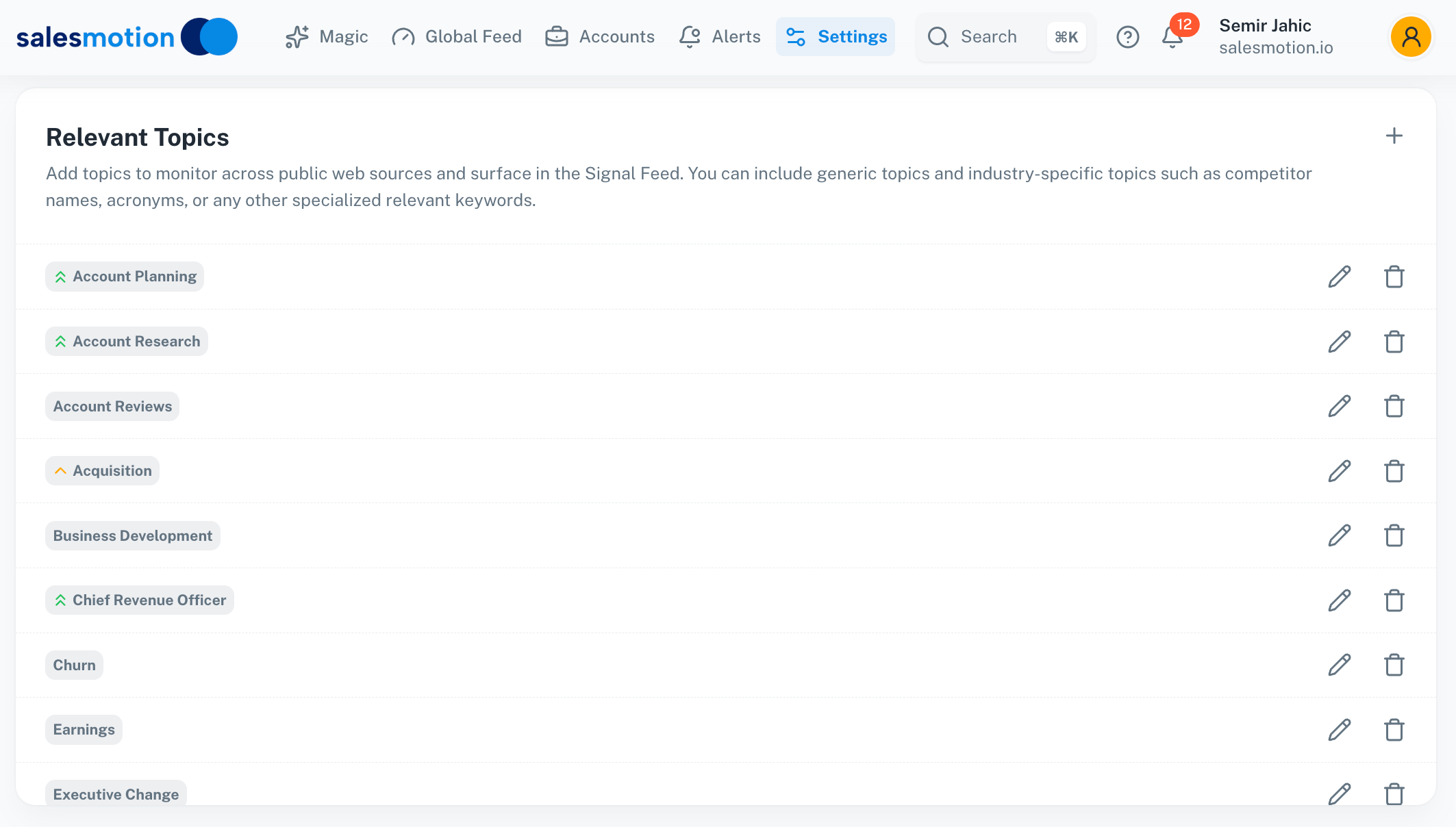Select the Account Reviews topic tag
This screenshot has height=827, width=1456.
tap(112, 407)
